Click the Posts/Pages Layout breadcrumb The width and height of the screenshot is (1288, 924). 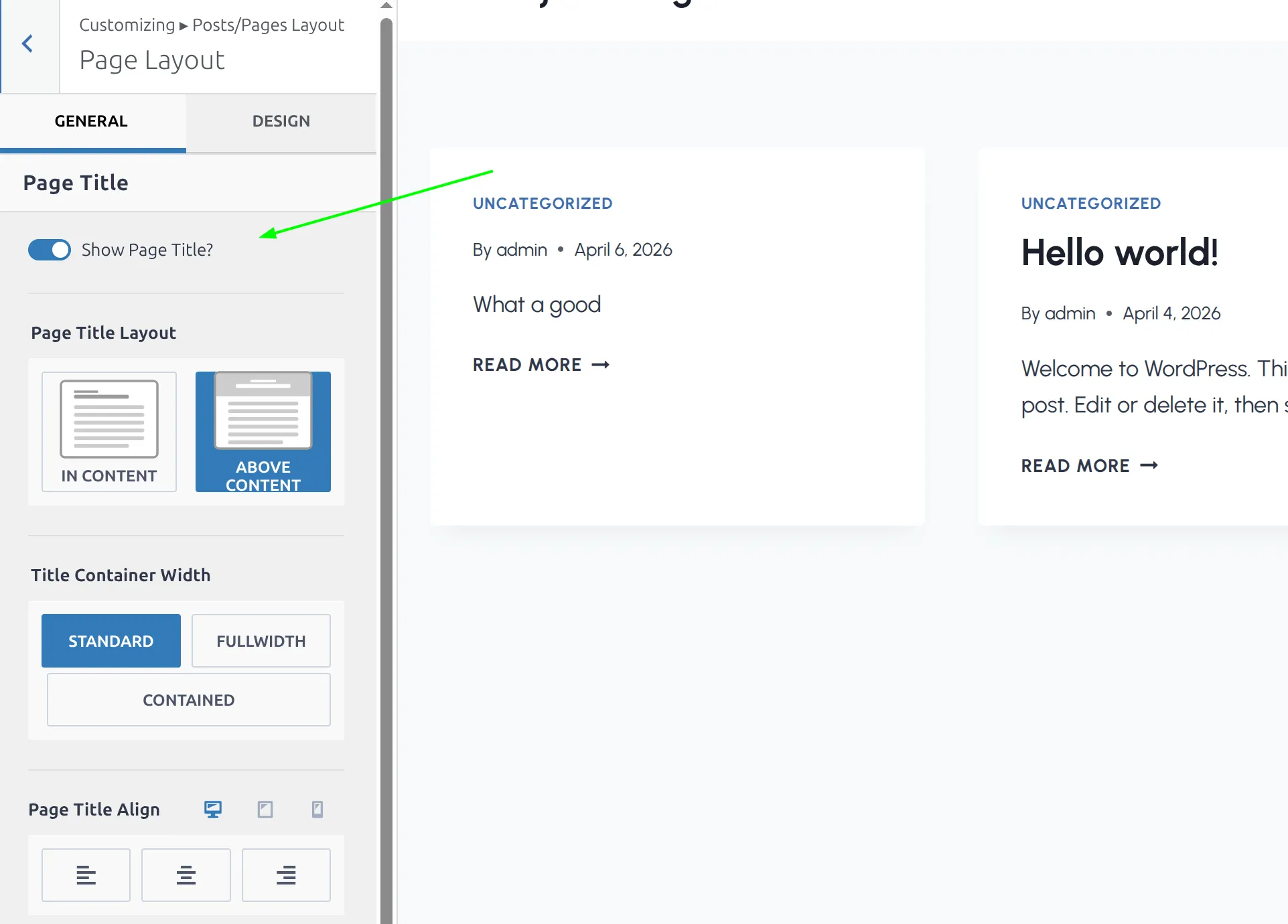tap(268, 25)
